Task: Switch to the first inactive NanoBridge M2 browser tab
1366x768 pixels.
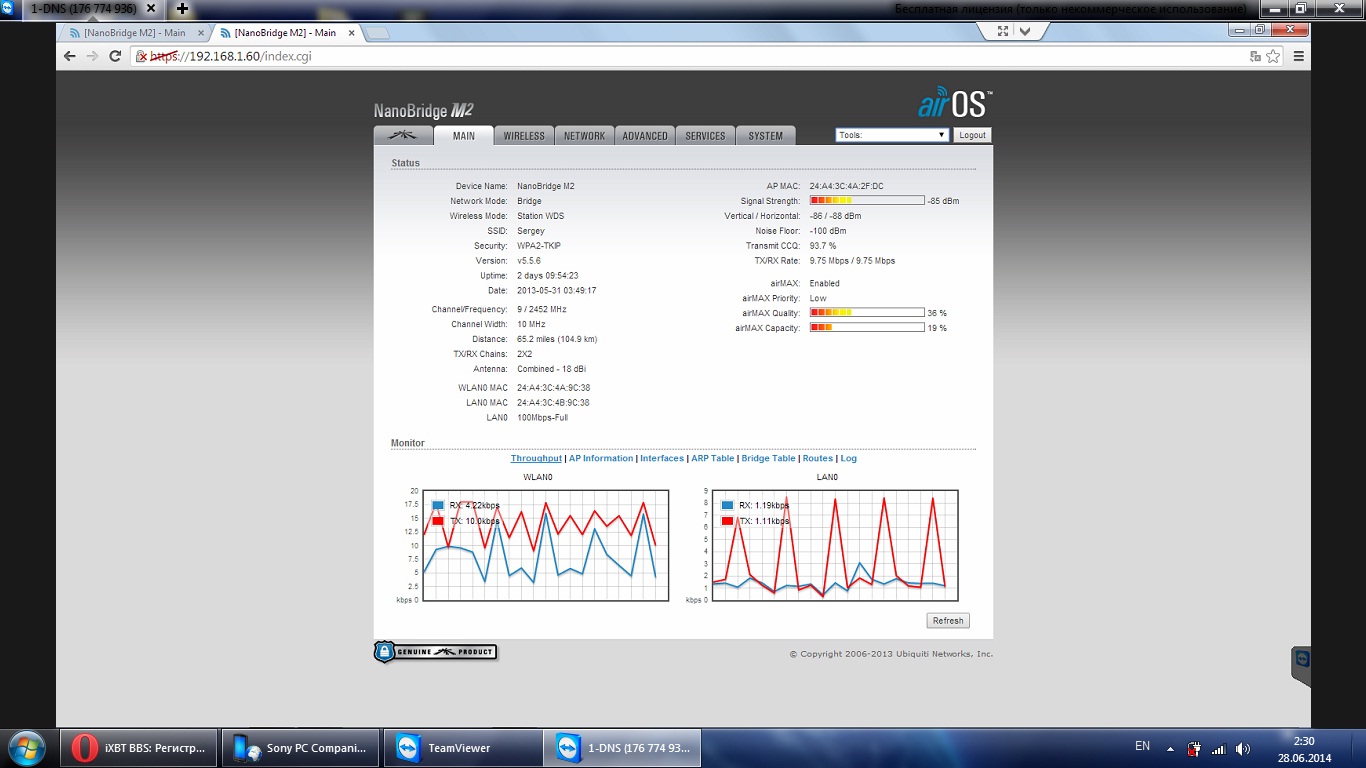Action: pos(133,33)
